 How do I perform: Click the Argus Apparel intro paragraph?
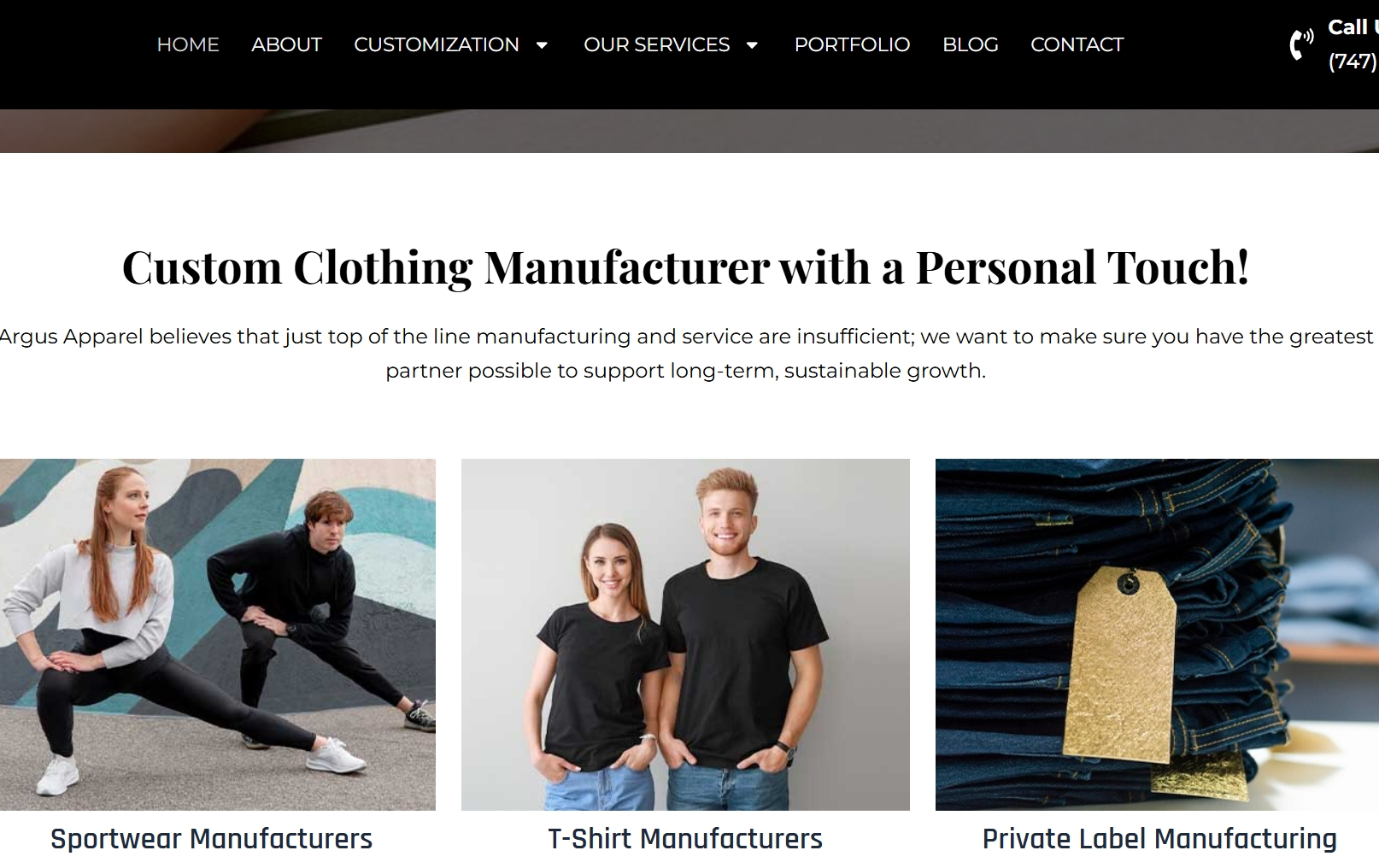[x=688, y=354]
